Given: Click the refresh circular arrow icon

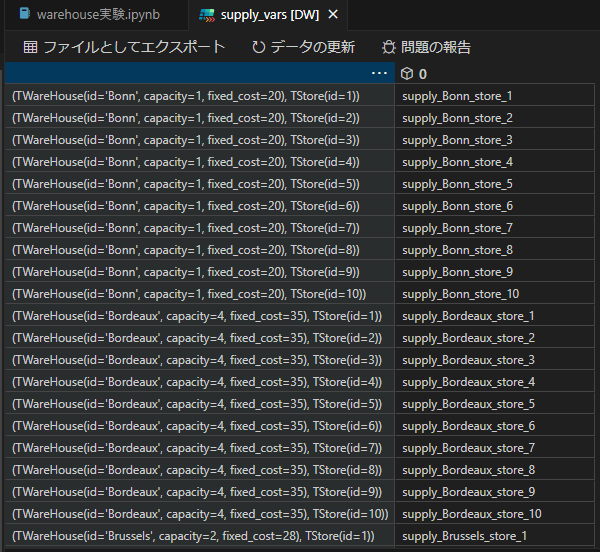Looking at the screenshot, I should pos(259,47).
